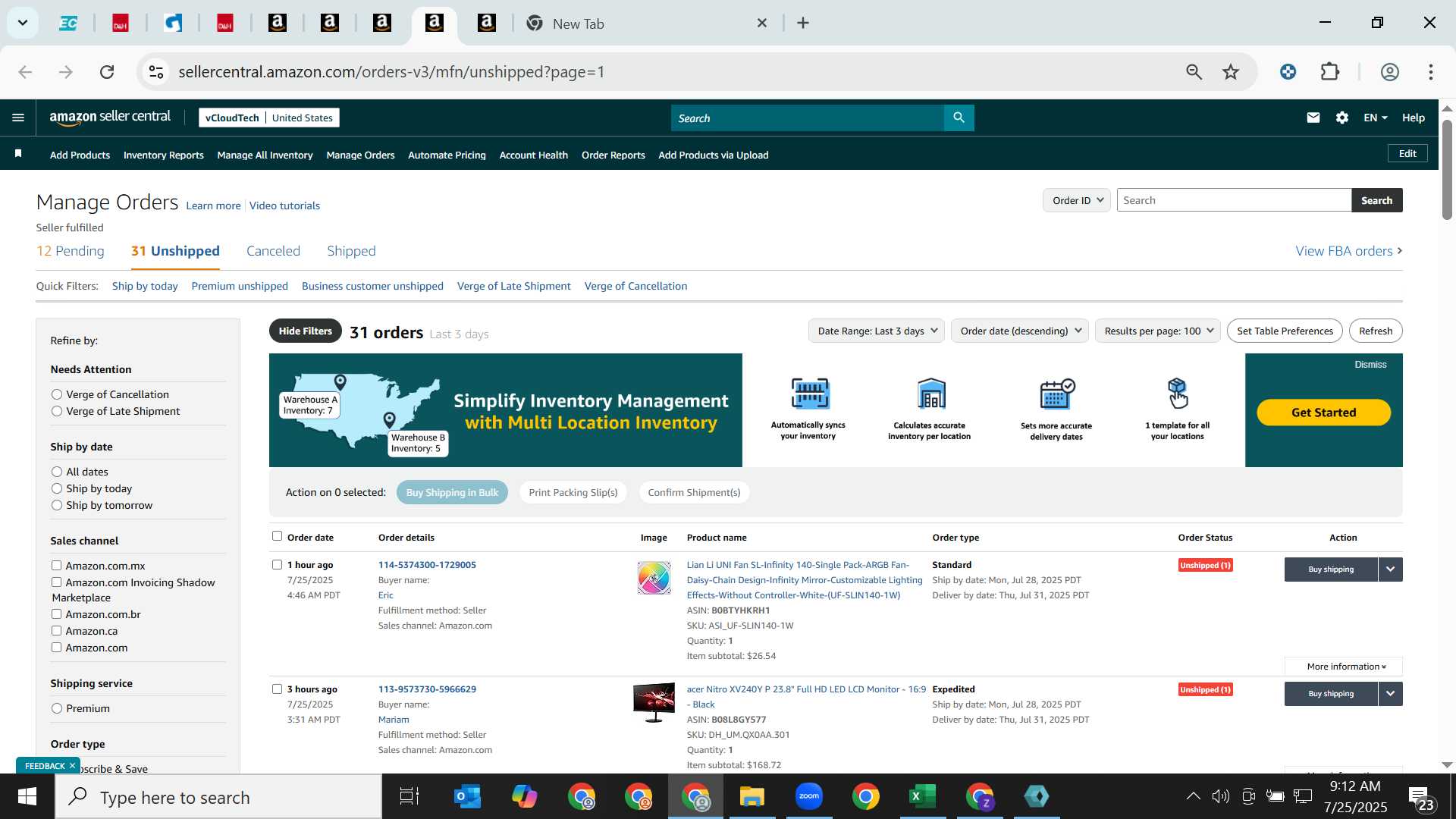Screen dimensions: 1456x819
Task: Apply Verge of Late Shipment quick filter
Action: click(x=513, y=286)
